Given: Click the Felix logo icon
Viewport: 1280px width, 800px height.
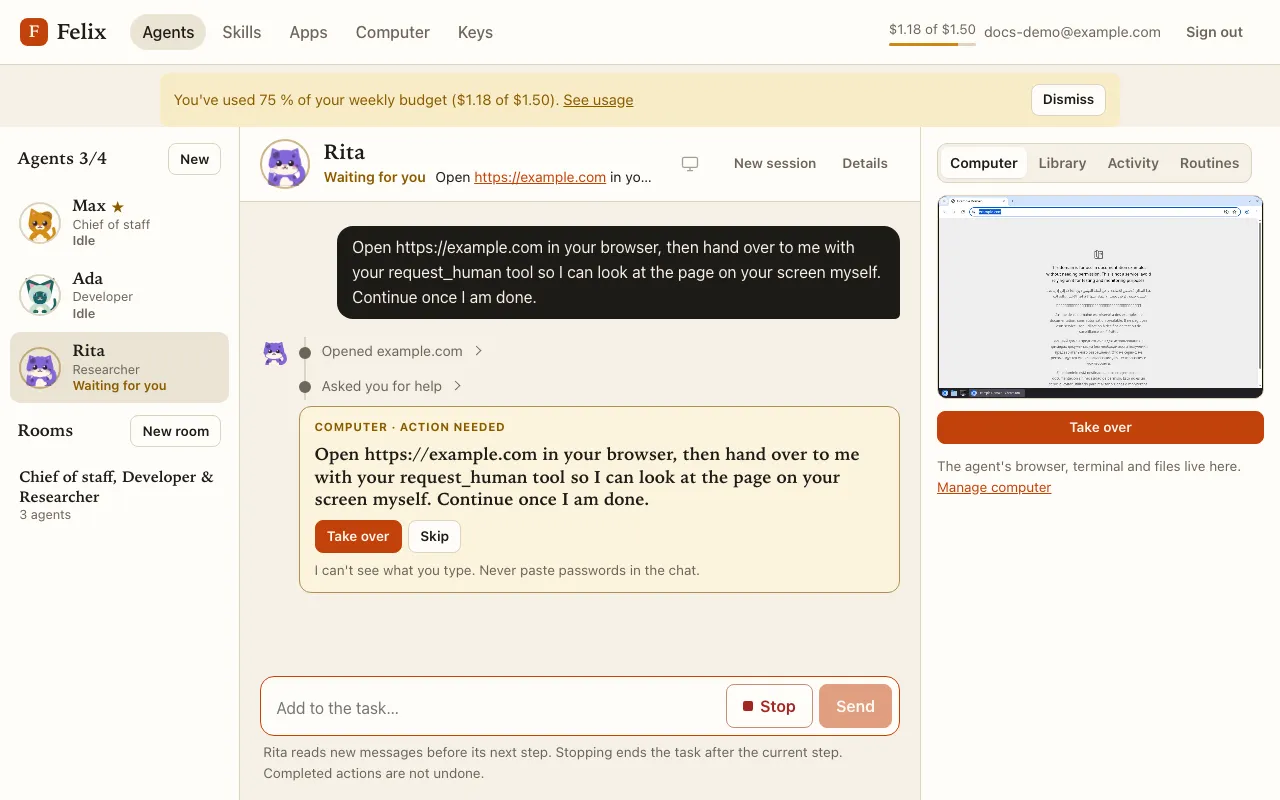Looking at the screenshot, I should point(34,32).
